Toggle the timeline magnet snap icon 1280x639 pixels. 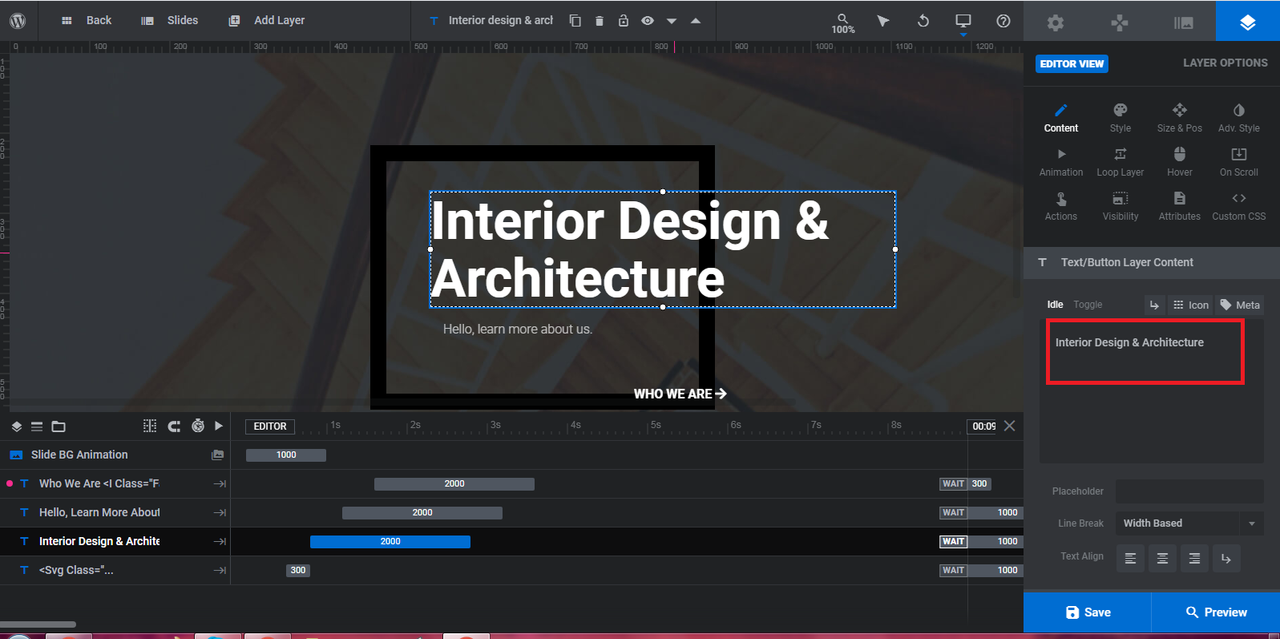[x=174, y=426]
